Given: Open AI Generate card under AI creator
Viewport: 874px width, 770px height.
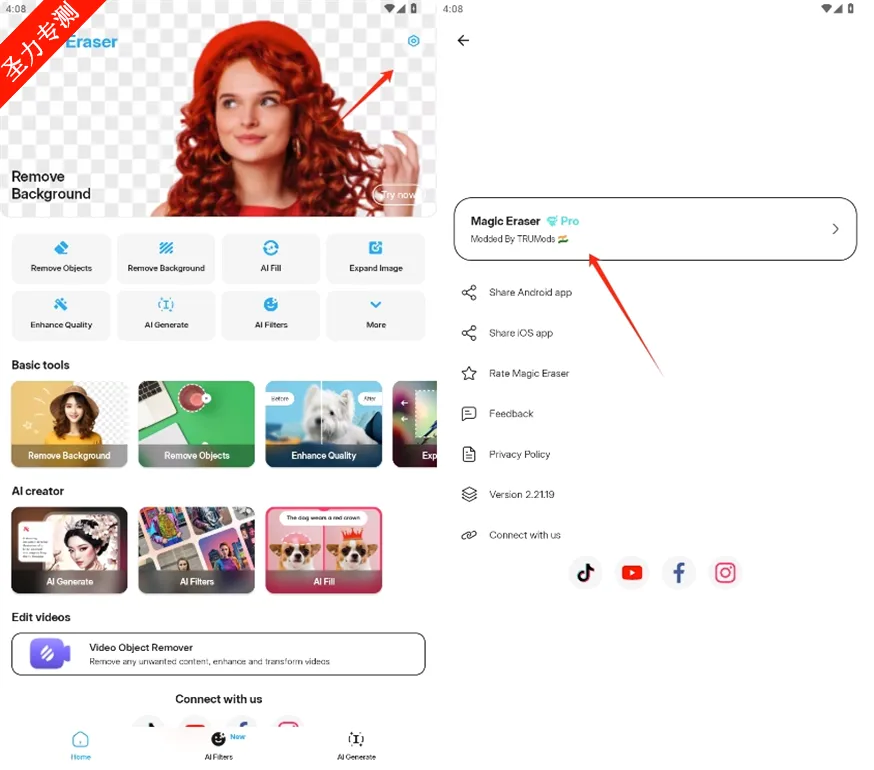Looking at the screenshot, I should [69, 550].
